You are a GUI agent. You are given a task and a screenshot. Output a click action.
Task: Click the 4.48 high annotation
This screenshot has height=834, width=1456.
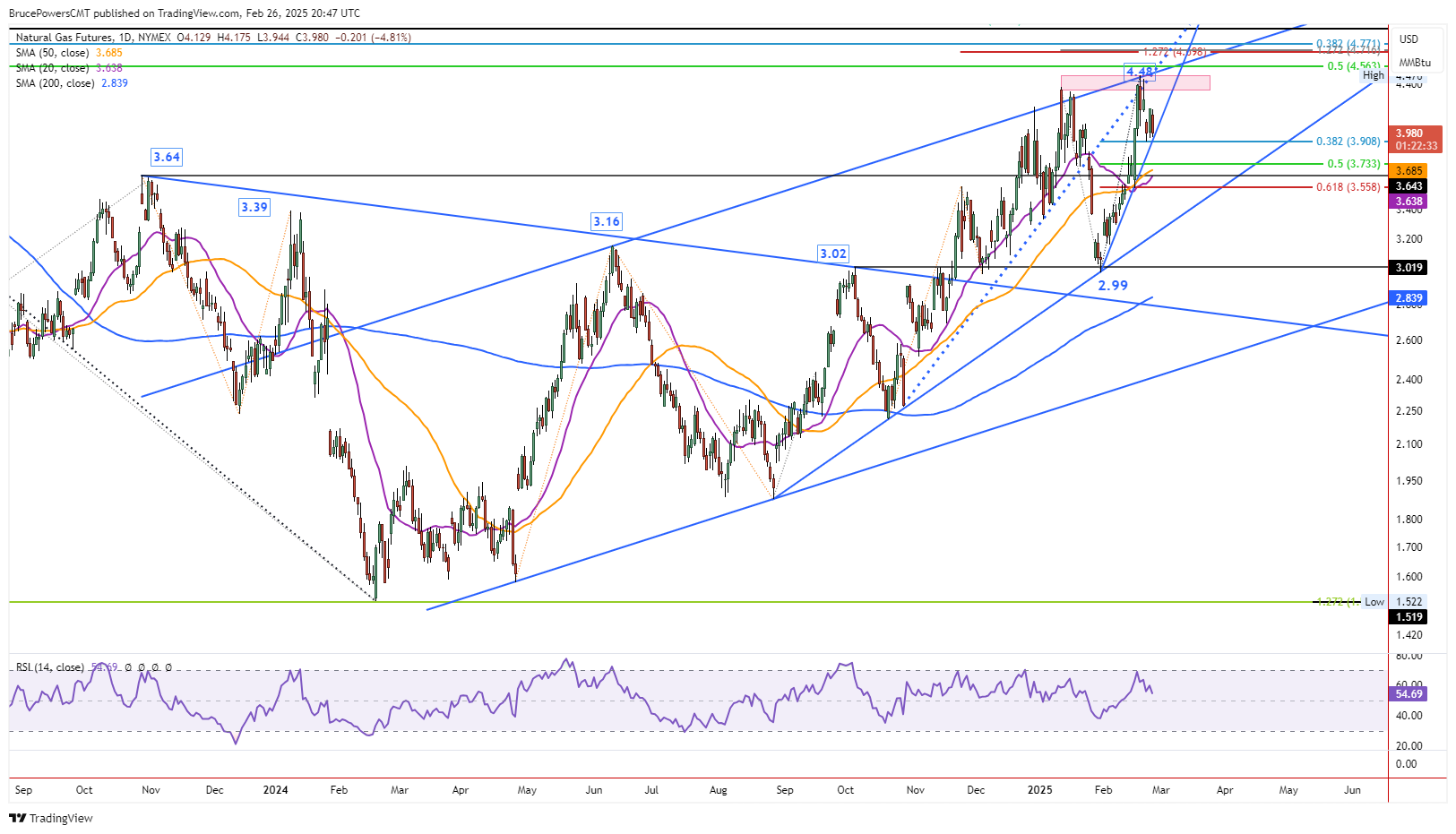tap(1140, 72)
